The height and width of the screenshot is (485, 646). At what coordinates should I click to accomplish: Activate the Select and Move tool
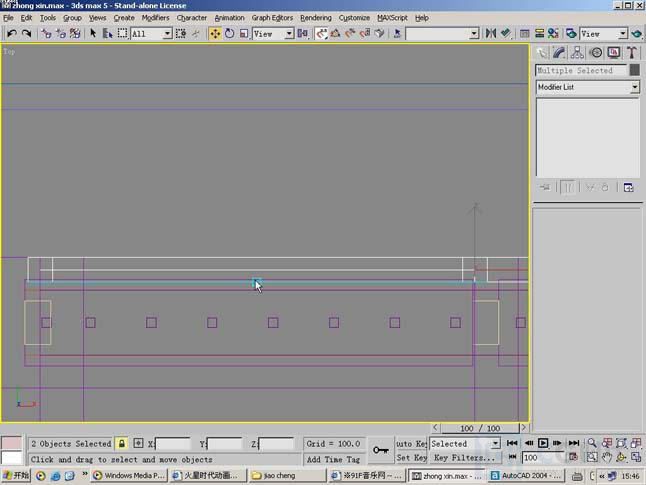click(215, 33)
